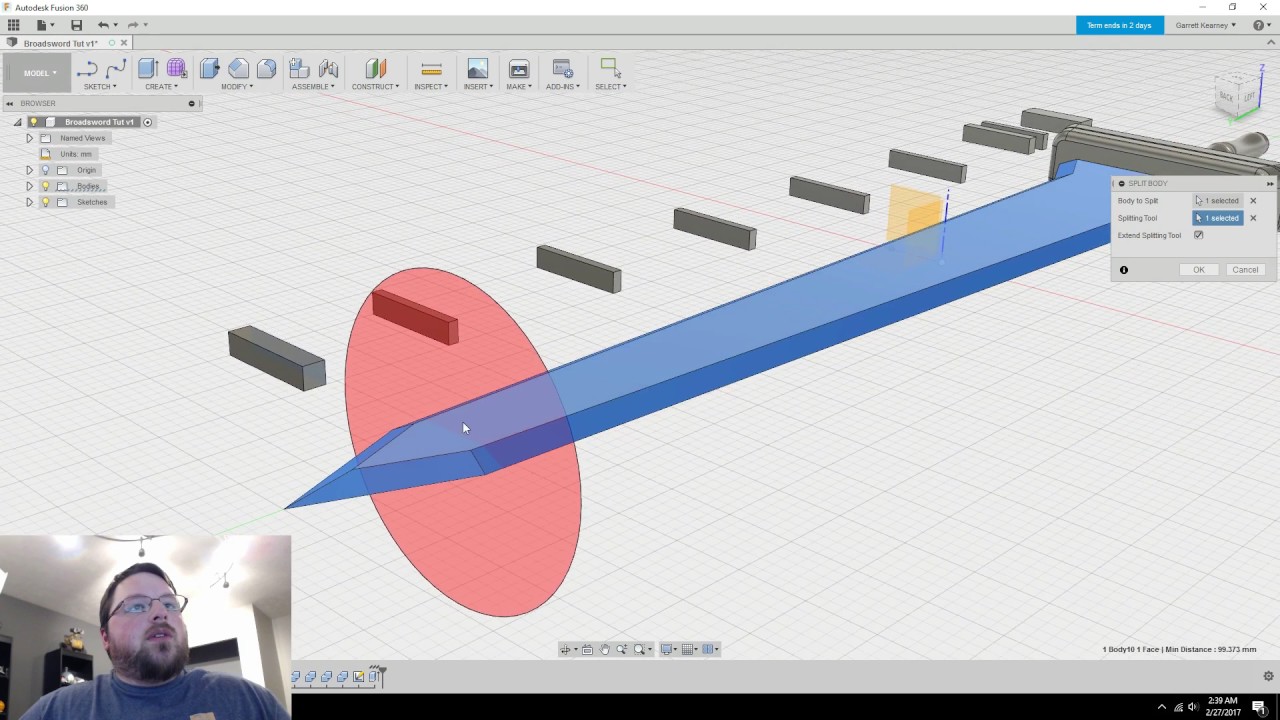Open the File menu icon
Viewport: 1280px width, 720px height.
pyautogui.click(x=43, y=25)
